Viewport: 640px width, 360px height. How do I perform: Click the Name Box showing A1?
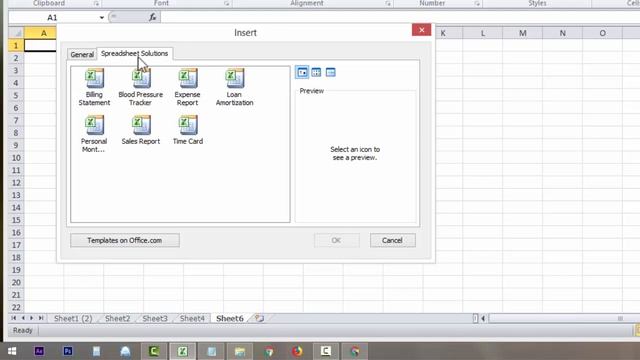(52, 18)
